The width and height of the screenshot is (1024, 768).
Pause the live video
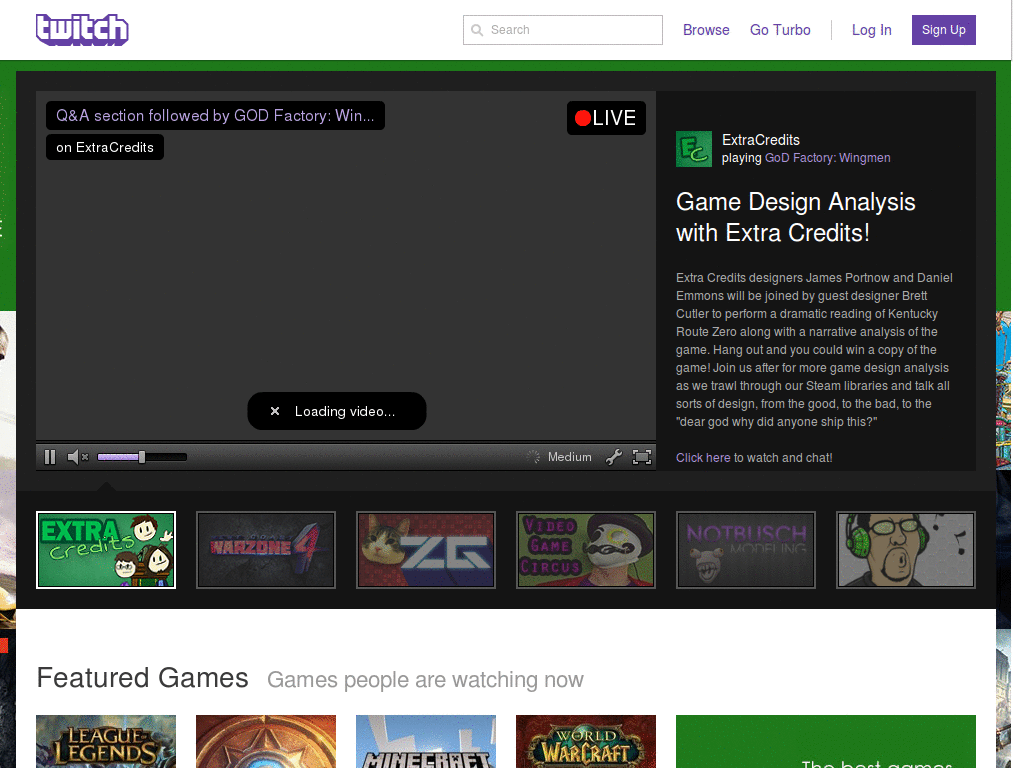tap(50, 457)
